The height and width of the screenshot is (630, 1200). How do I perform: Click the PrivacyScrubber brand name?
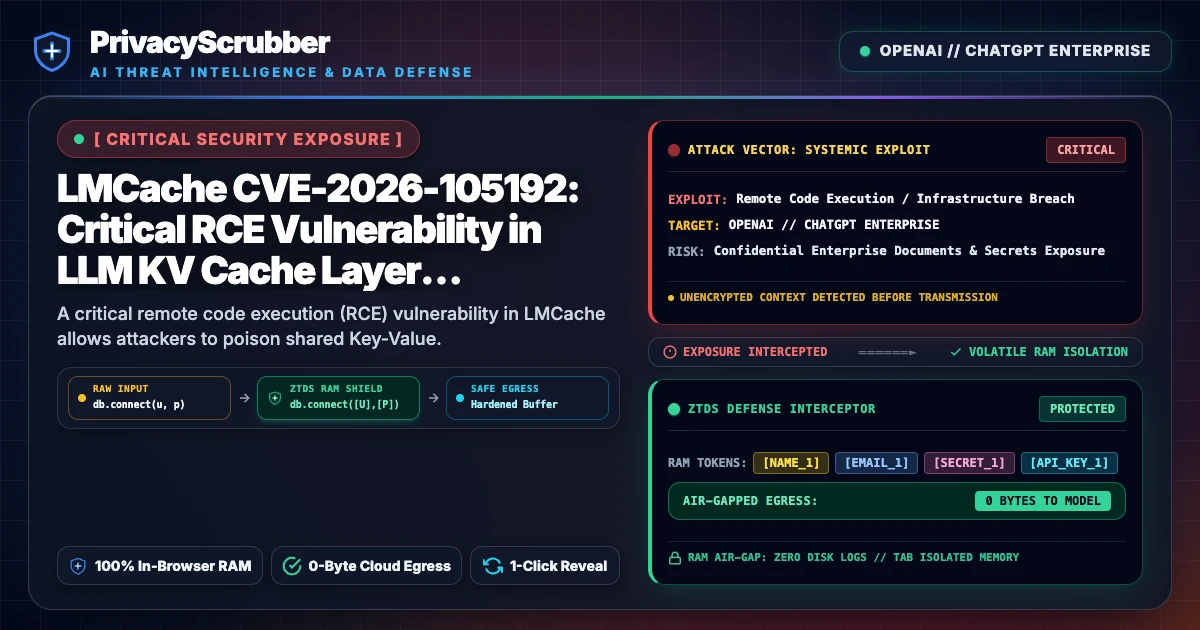tap(209, 42)
